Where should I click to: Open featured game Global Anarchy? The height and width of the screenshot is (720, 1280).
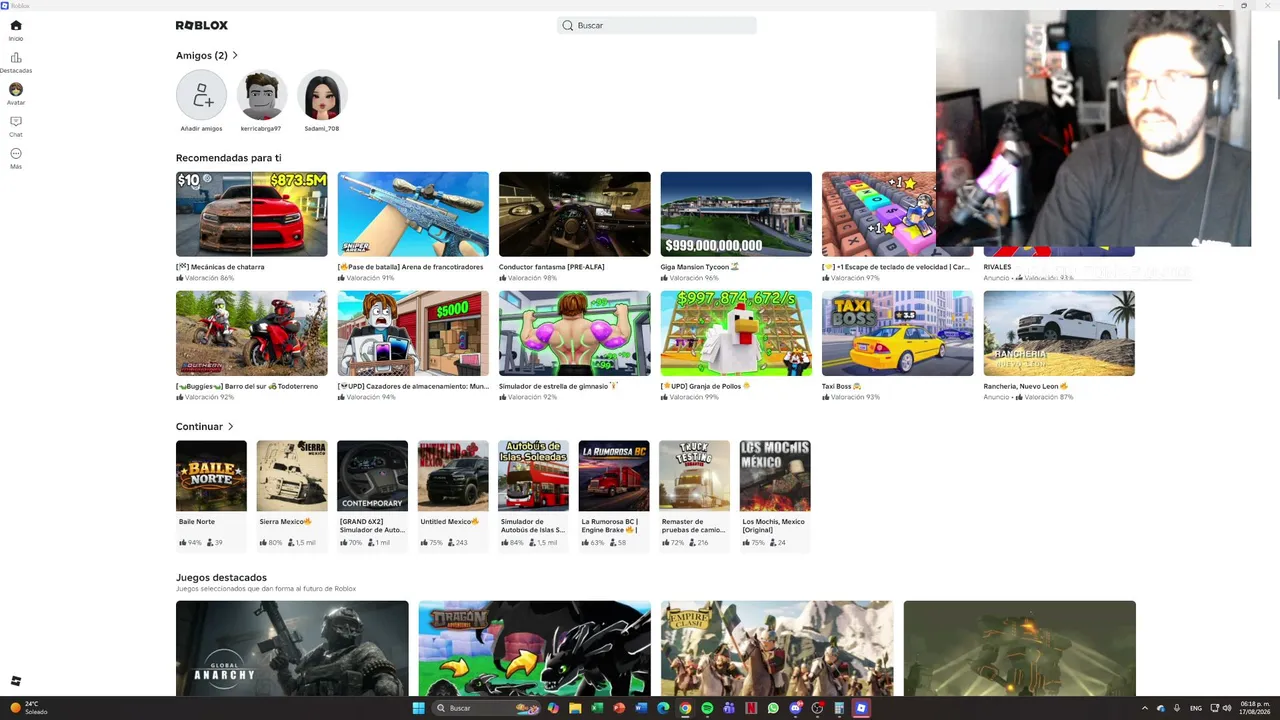click(x=292, y=648)
